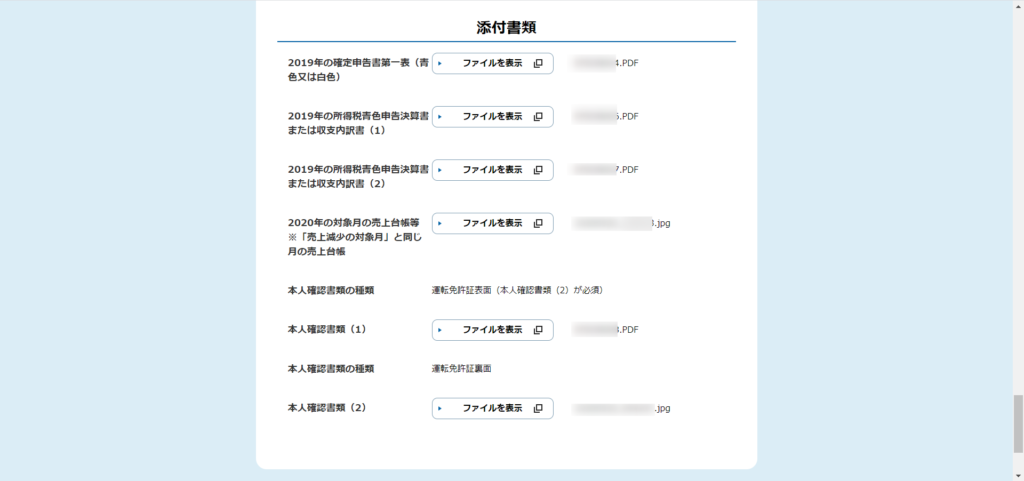This screenshot has height=481, width=1024.
Task: Click the 添付書類 section heading
Action: click(x=506, y=27)
